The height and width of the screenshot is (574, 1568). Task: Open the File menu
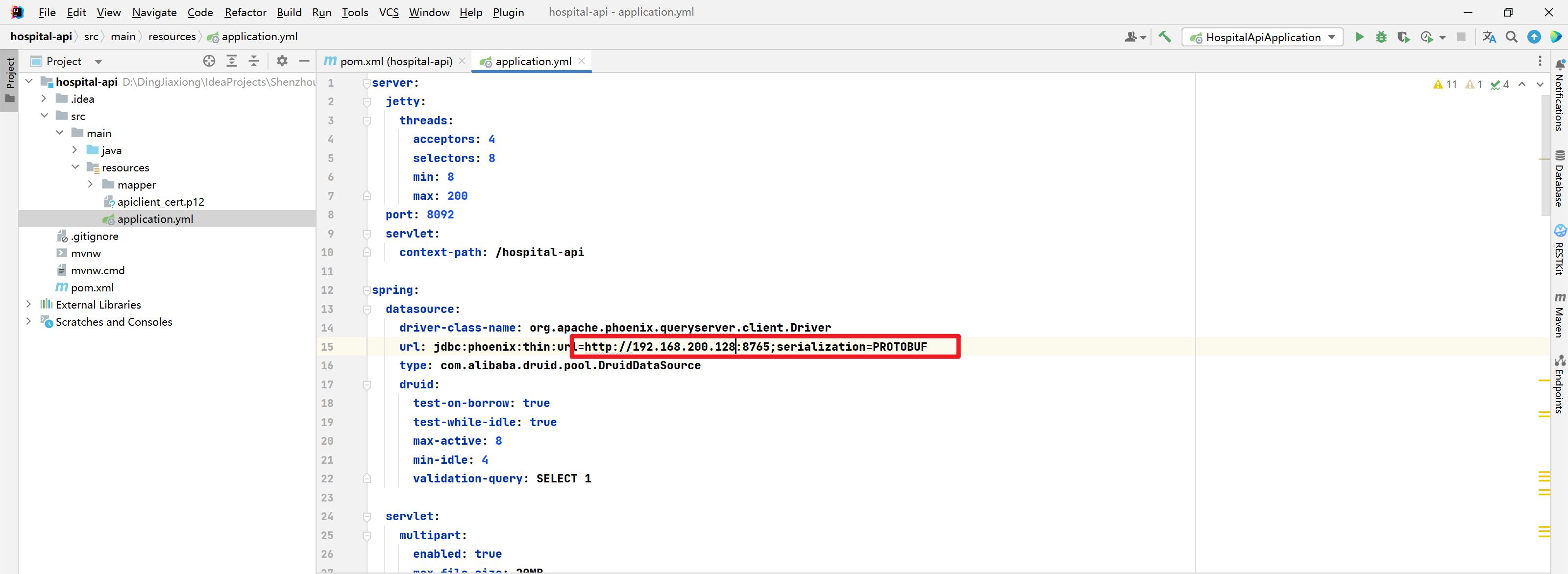(47, 12)
